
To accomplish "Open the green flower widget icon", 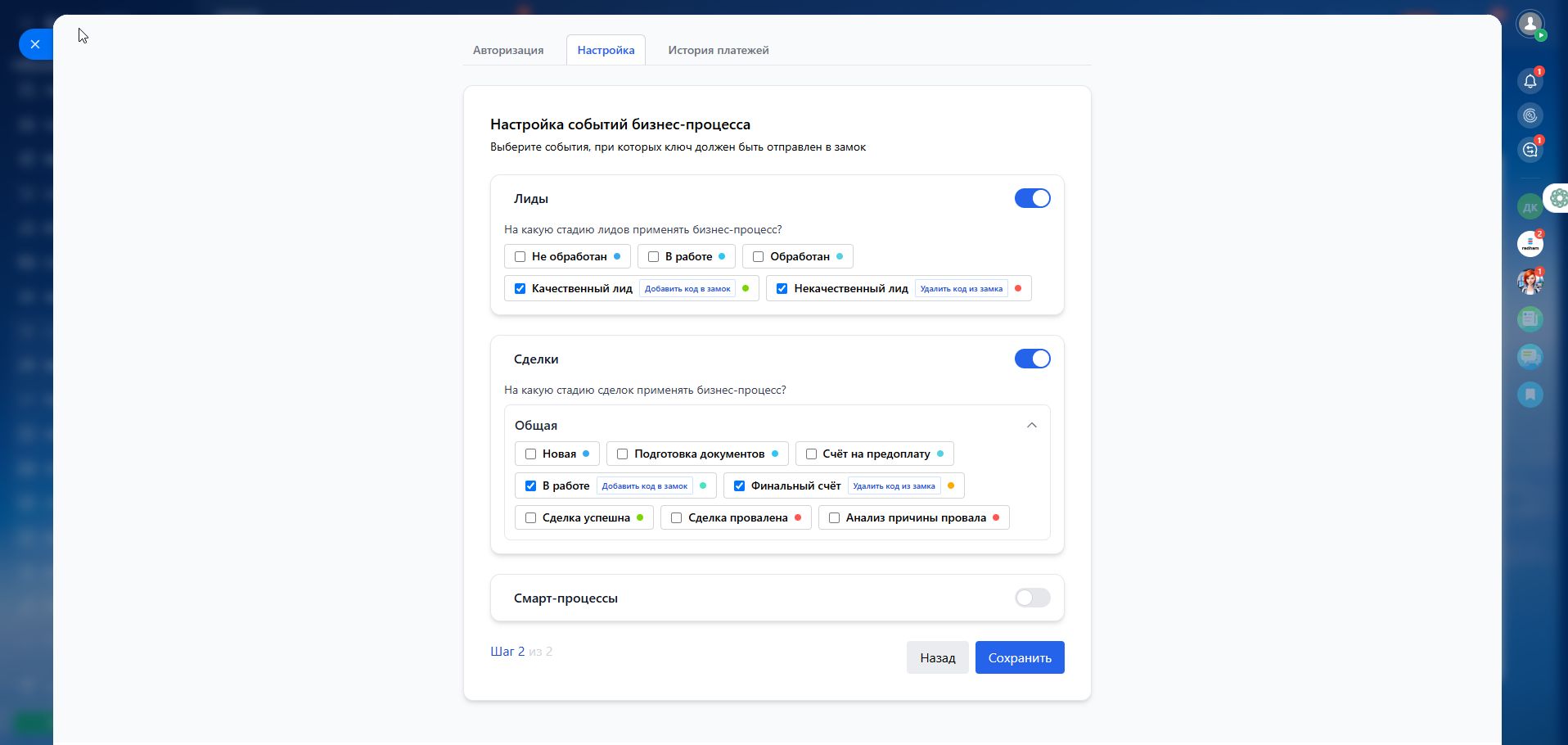I will coord(1558,198).
